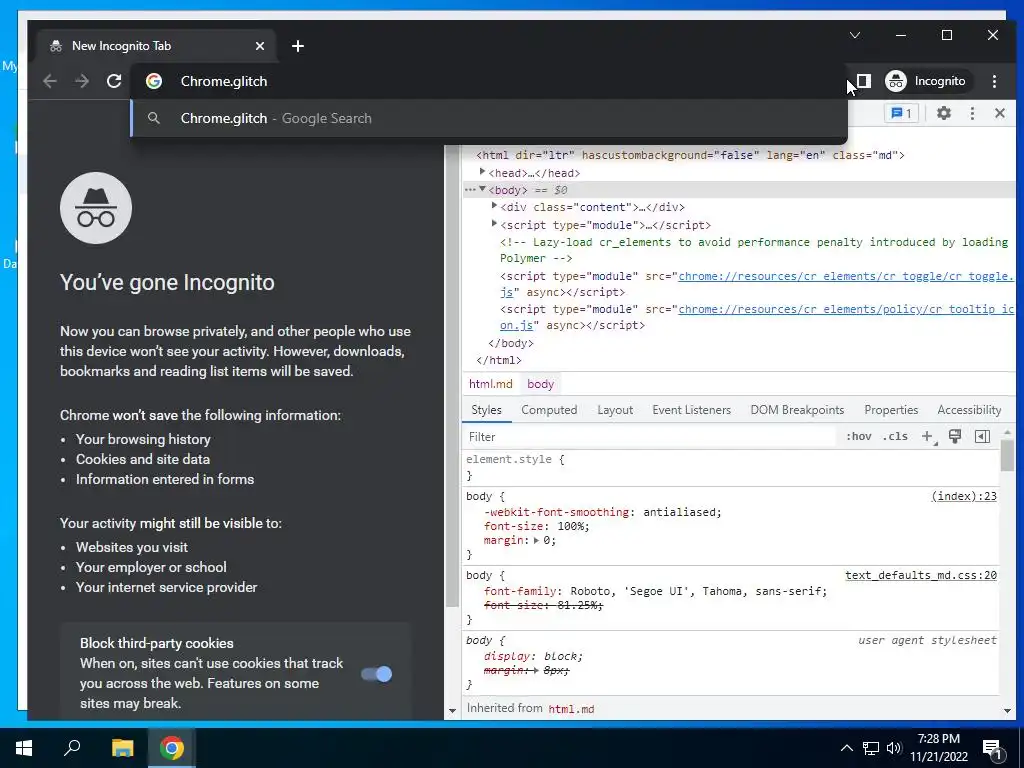
Task: Switch to the Styles tab
Action: (x=487, y=410)
